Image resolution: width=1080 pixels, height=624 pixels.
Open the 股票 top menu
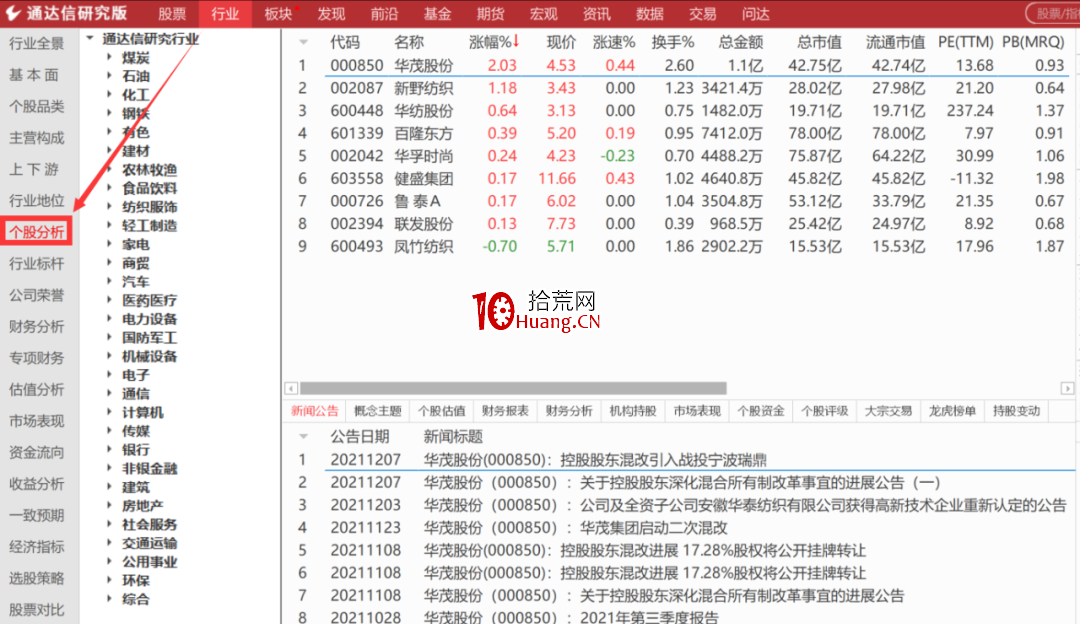[172, 14]
